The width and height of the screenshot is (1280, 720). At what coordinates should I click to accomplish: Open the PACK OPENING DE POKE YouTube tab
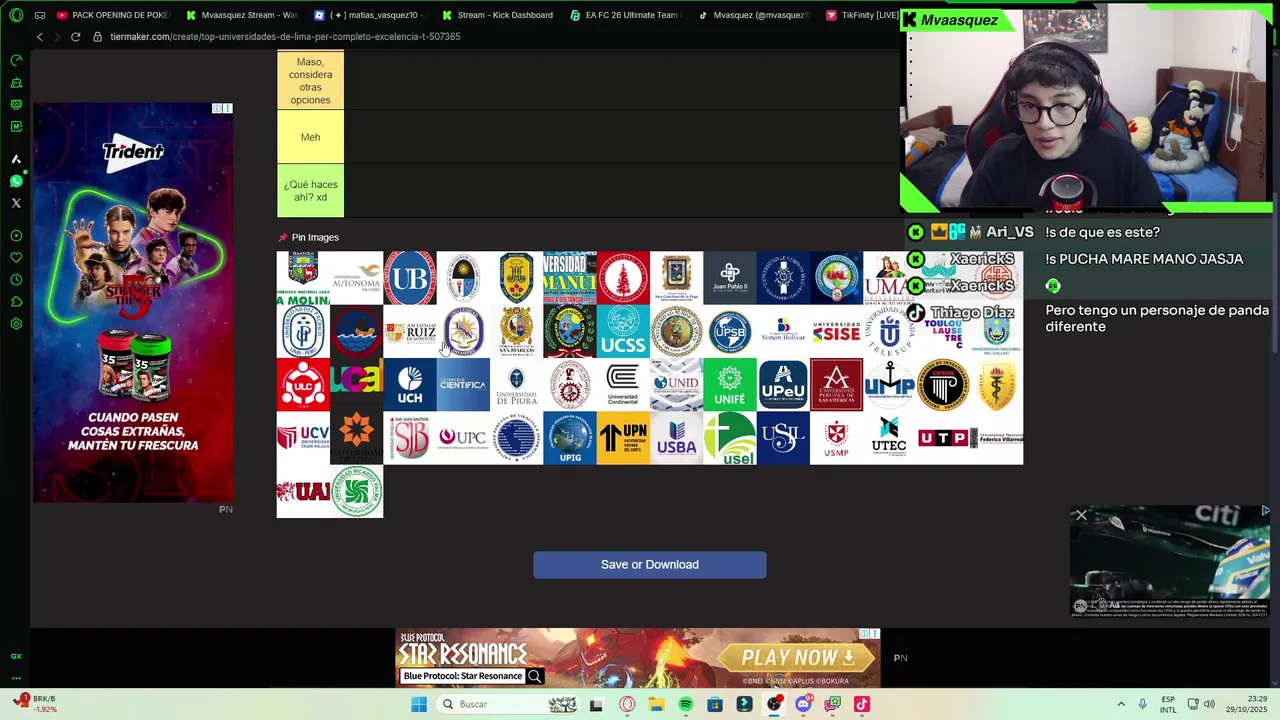click(x=112, y=15)
